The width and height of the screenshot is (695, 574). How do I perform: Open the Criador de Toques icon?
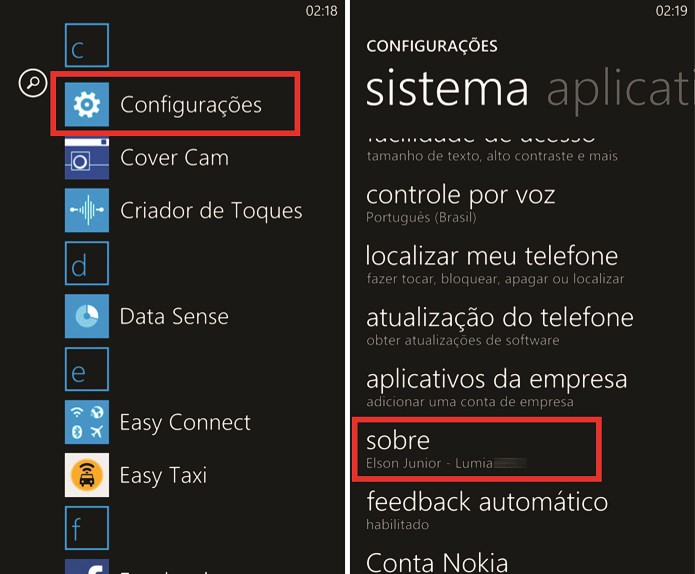[x=87, y=211]
